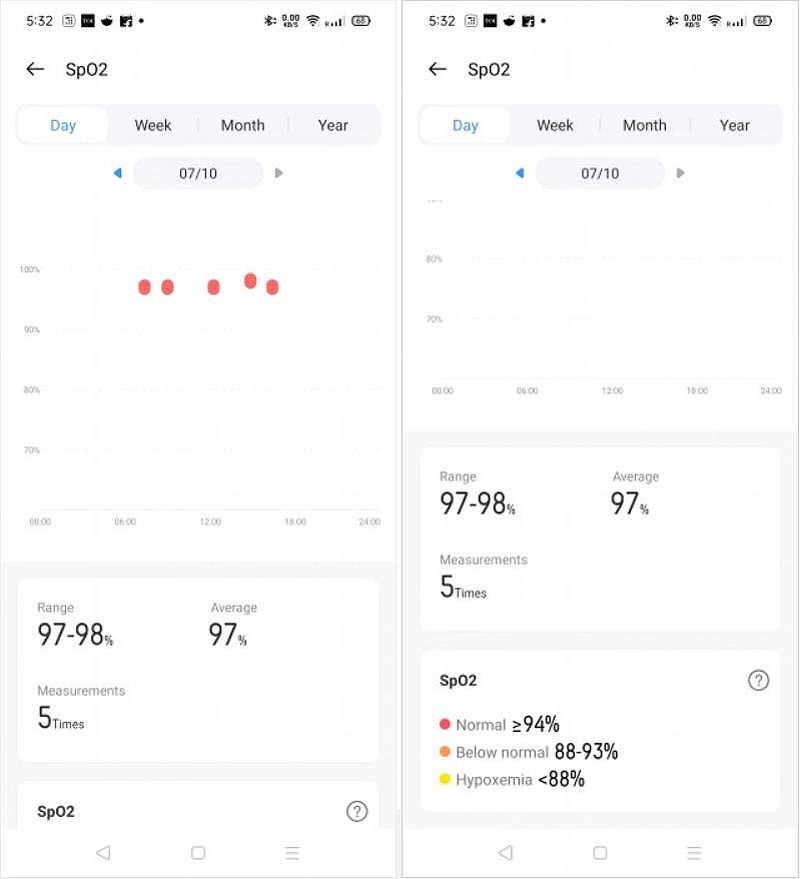Tap the Android back navigation triangle
The height and width of the screenshot is (879, 800).
(x=104, y=853)
